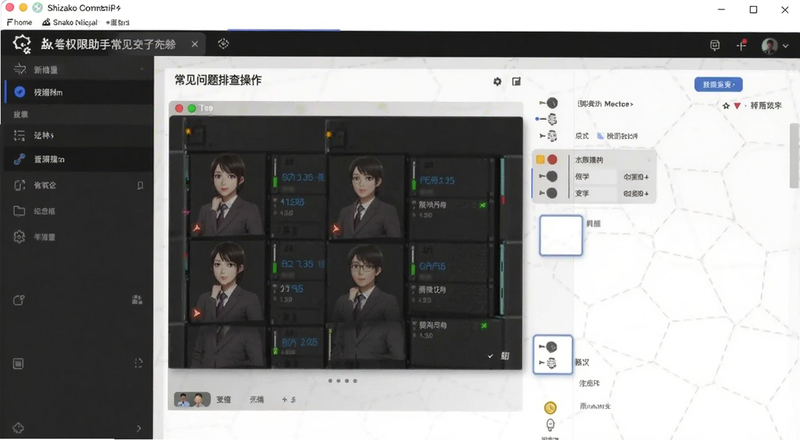Screen dimensions: 800x440
Task: Expand the dropdown arrow beside the avatar
Action: [786, 46]
